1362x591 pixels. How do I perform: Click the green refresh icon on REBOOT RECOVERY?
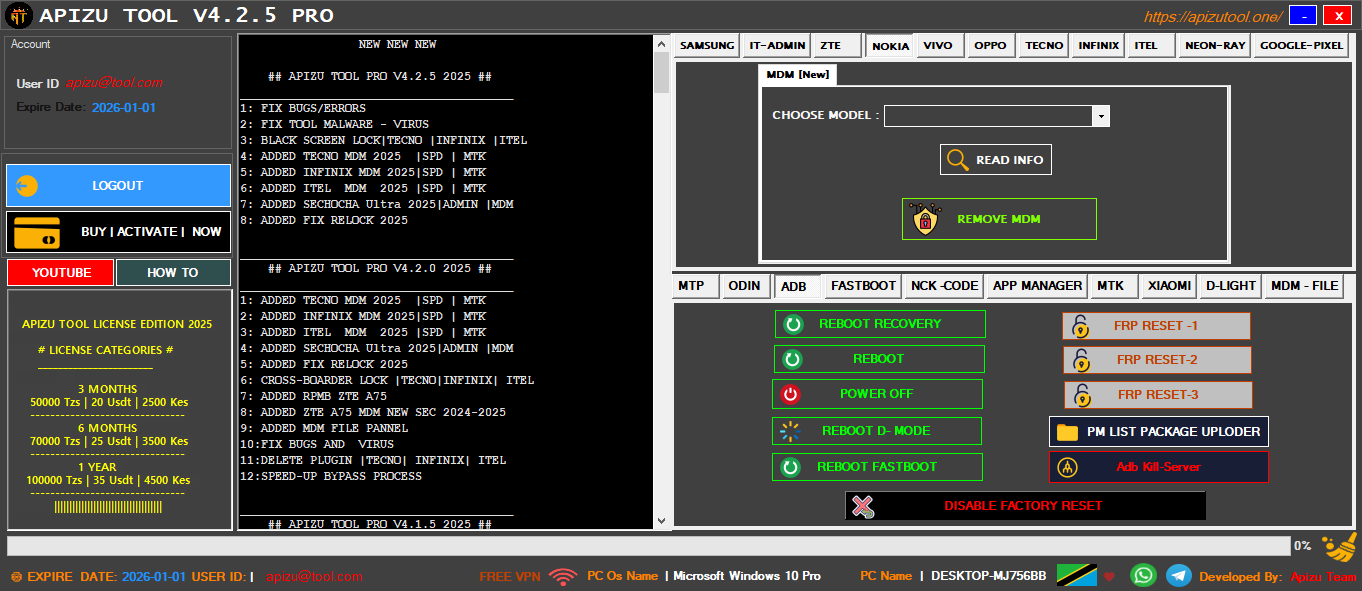[793, 324]
